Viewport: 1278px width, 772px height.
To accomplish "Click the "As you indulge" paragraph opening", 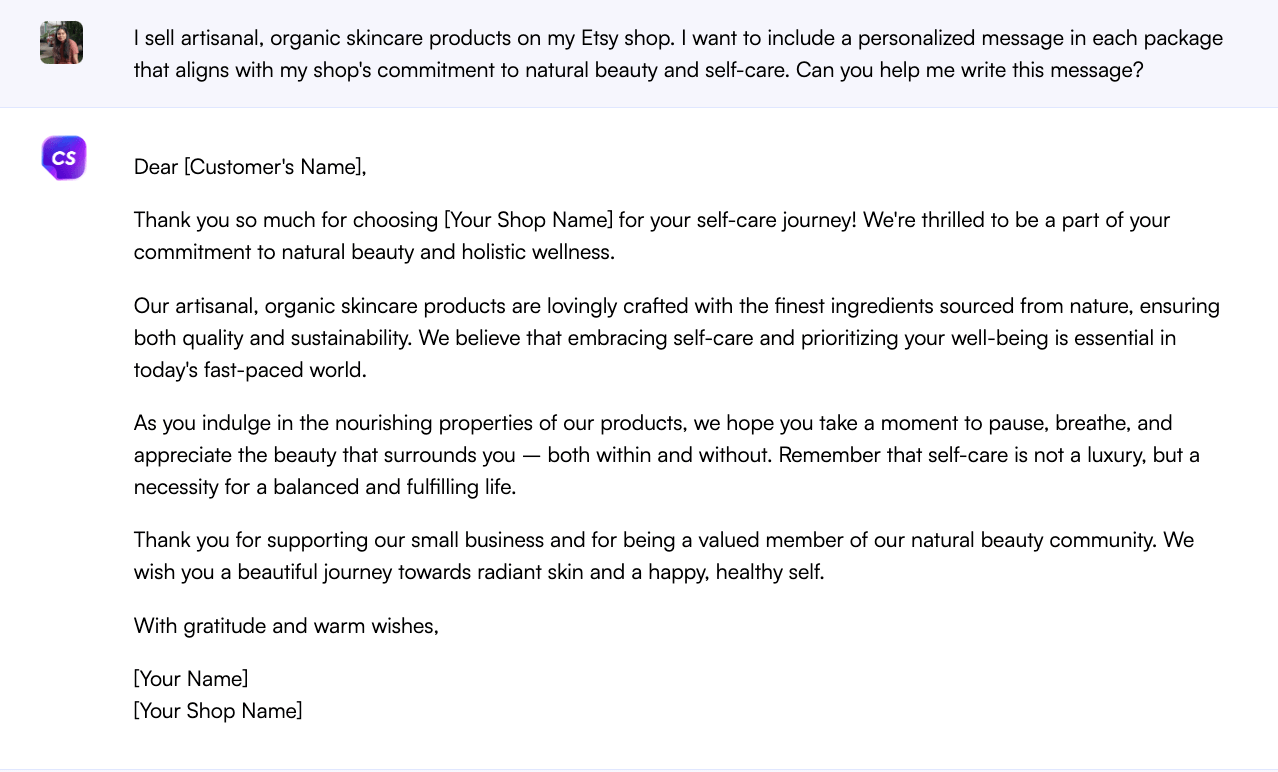I will pos(192,423).
